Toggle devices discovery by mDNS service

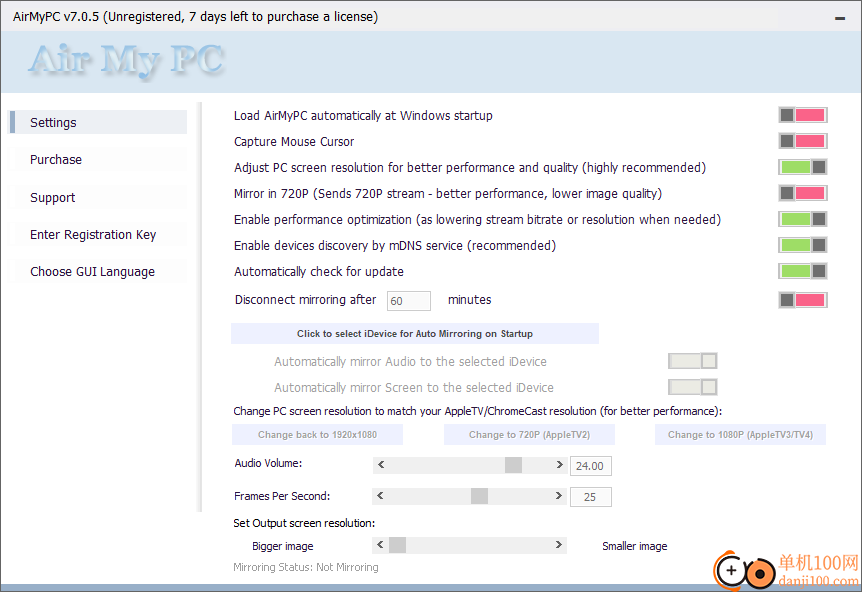(803, 245)
